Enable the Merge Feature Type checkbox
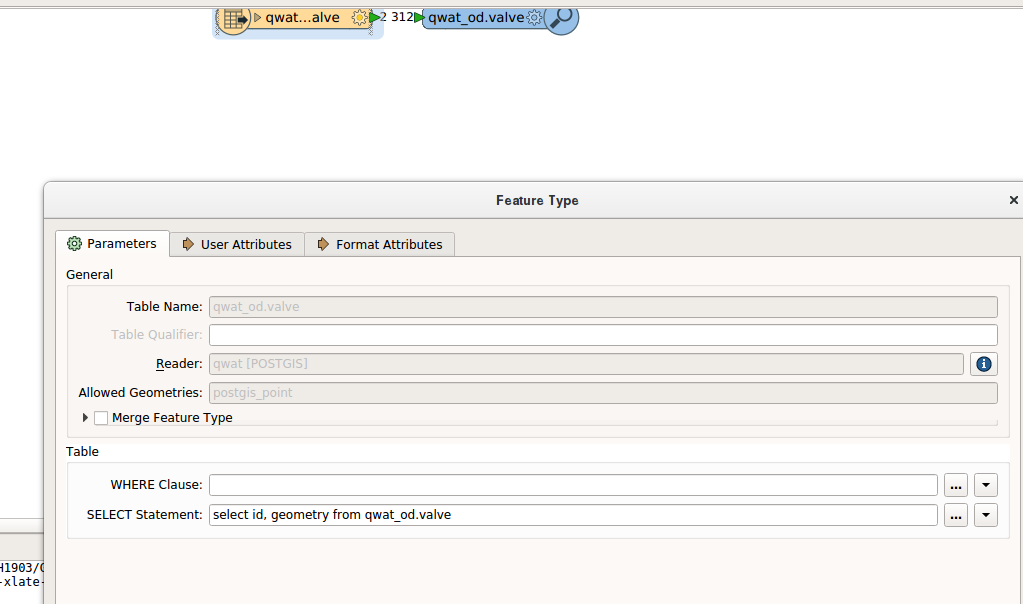Viewport: 1023px width, 604px height. (x=101, y=418)
